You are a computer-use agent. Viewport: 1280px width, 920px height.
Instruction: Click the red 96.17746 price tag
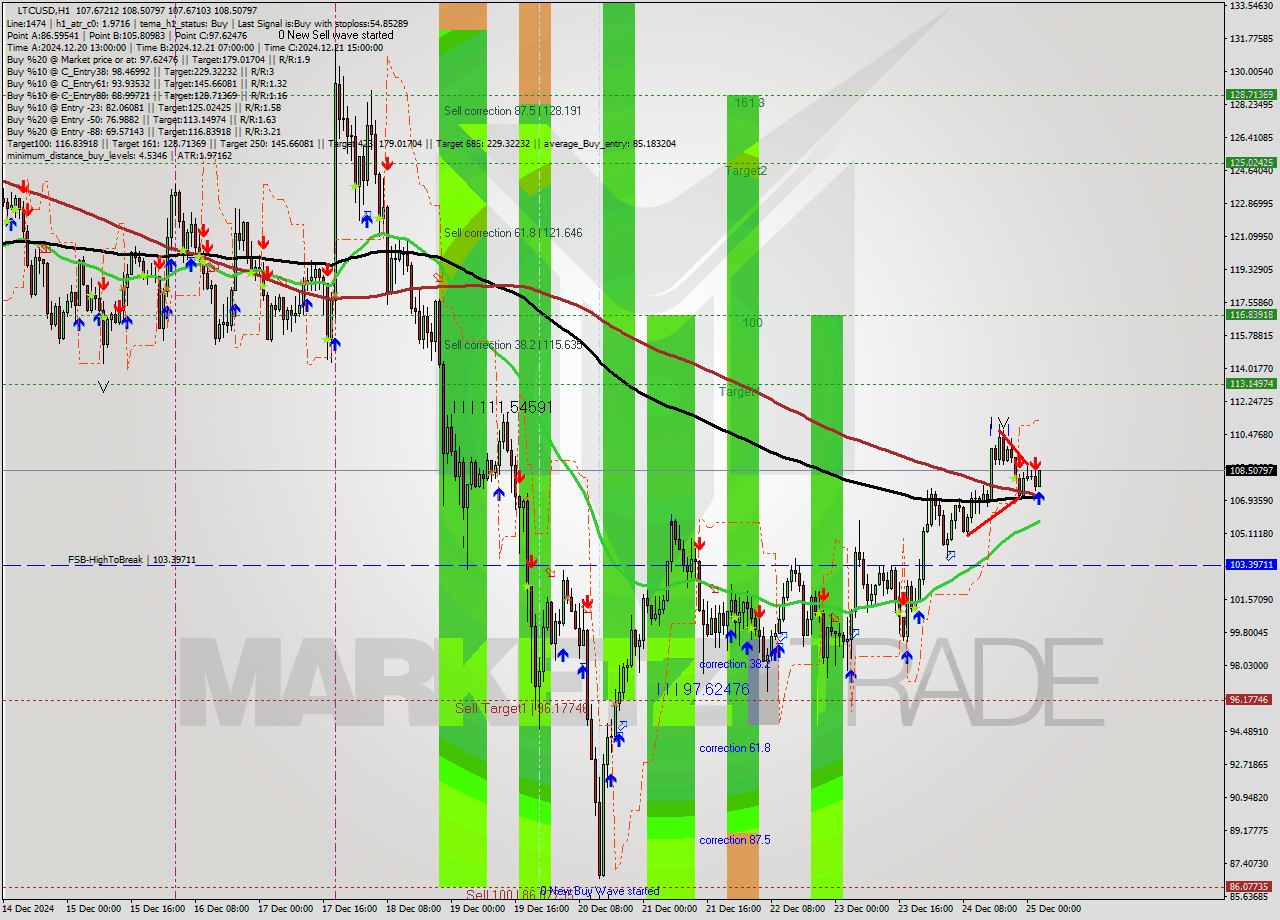coord(1251,700)
